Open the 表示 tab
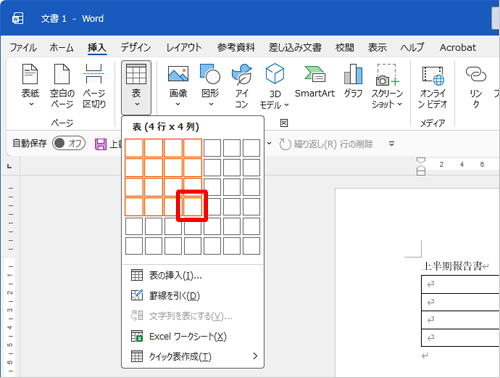 (x=377, y=48)
